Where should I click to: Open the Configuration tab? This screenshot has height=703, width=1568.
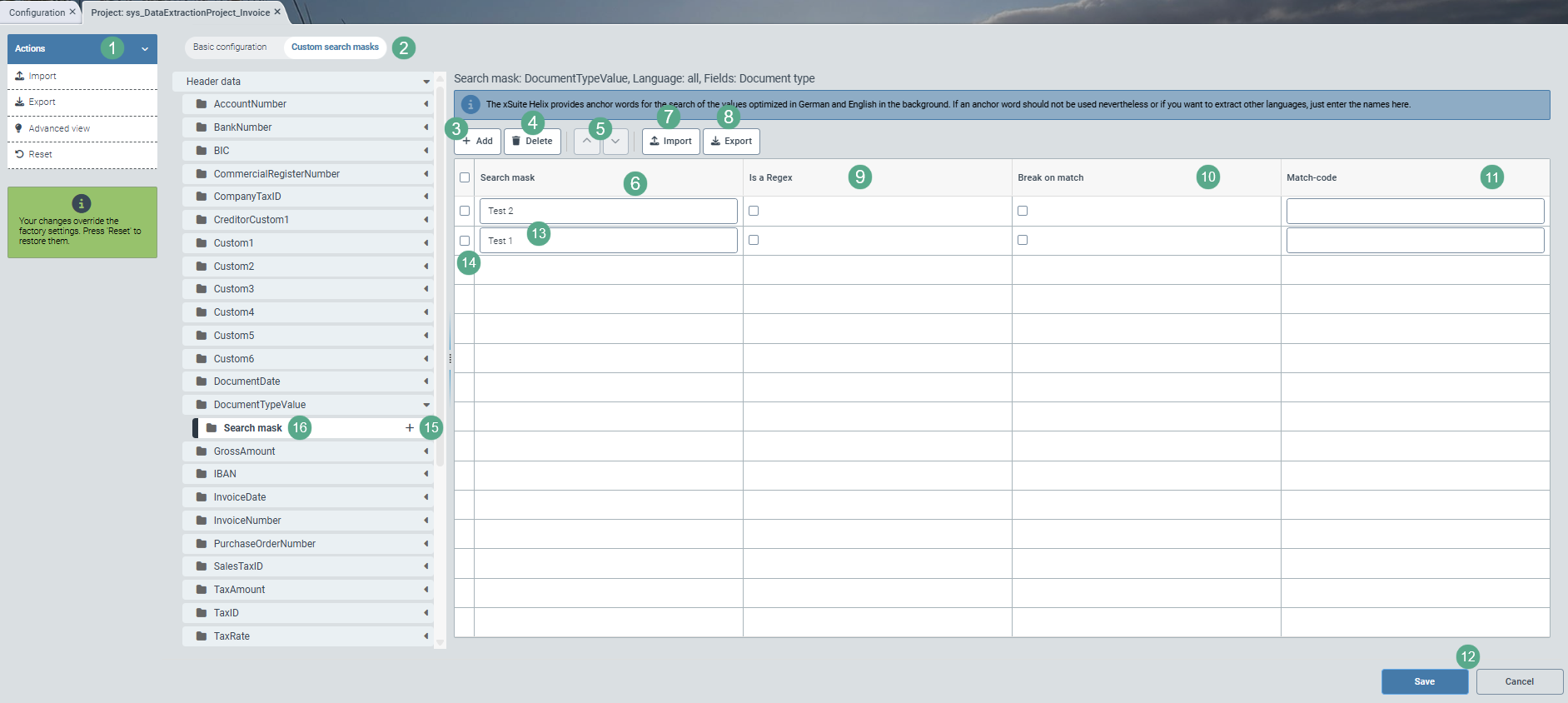37,12
